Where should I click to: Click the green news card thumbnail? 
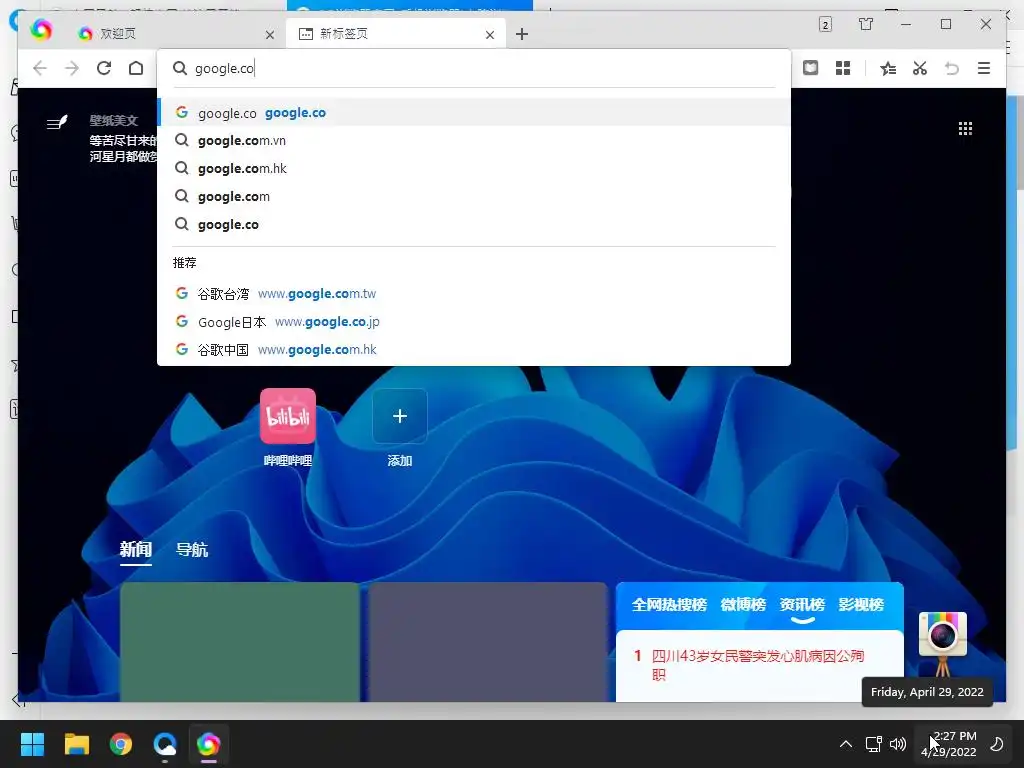tap(240, 642)
